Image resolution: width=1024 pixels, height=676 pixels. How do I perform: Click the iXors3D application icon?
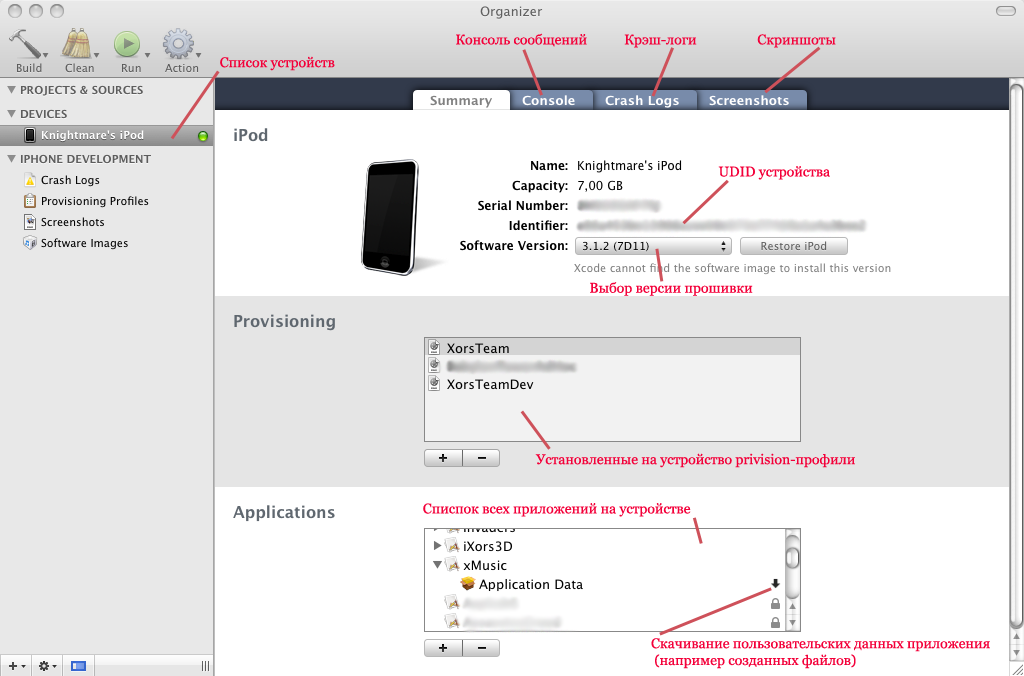(x=452, y=545)
